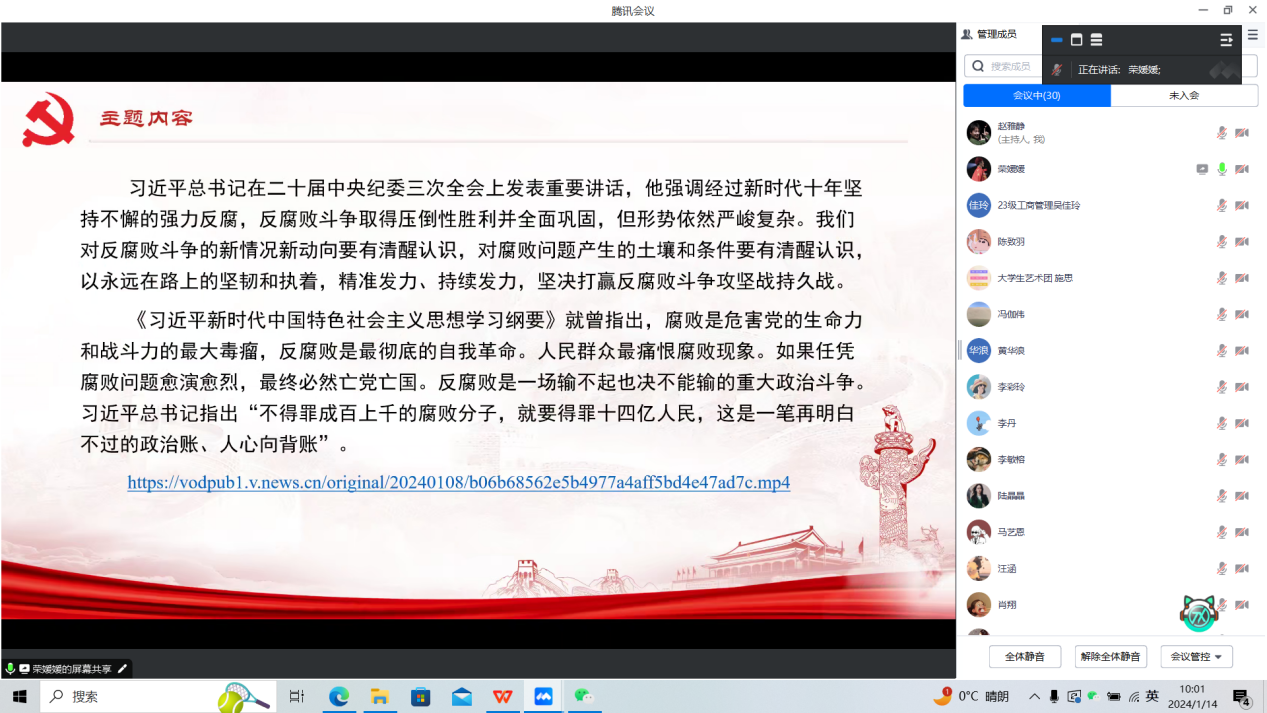
Task: Open the vodpub1.v.news.cn video link
Action: point(458,482)
